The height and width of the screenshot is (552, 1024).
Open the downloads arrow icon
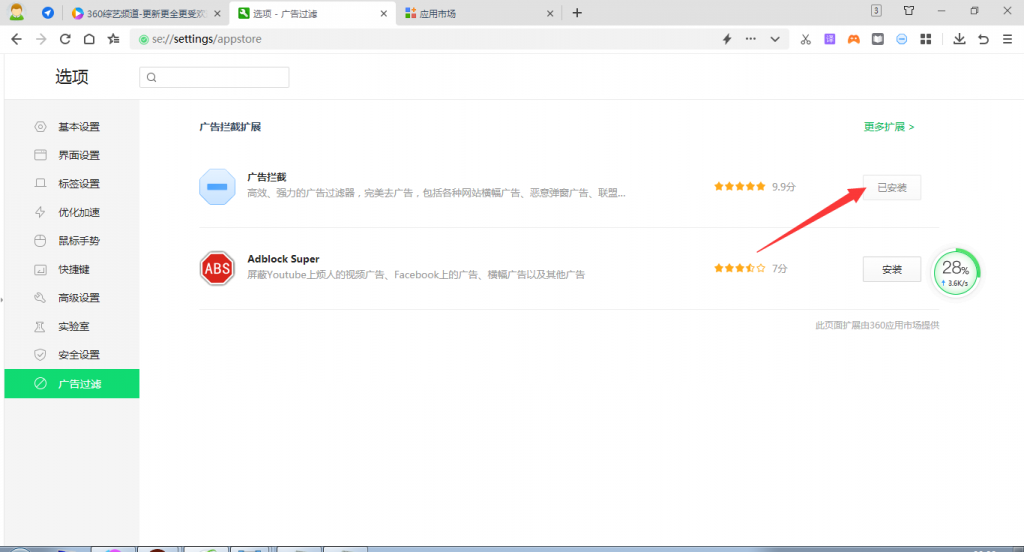click(x=959, y=39)
